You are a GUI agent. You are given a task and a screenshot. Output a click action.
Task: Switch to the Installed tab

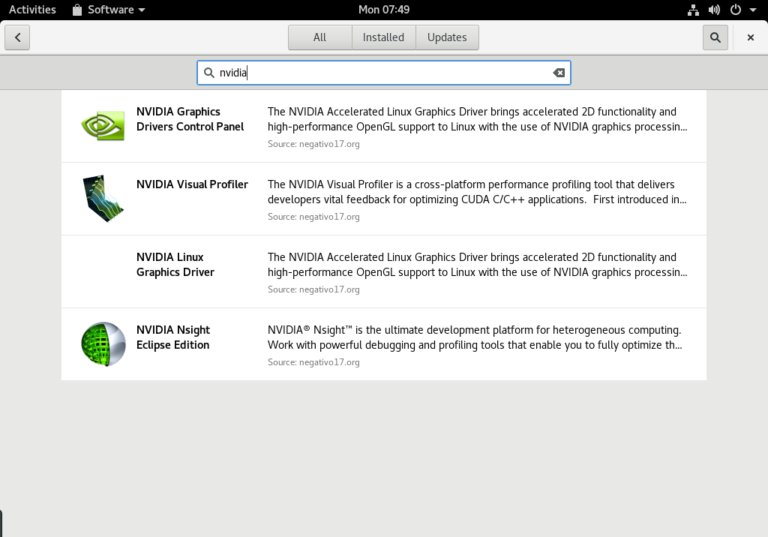[384, 37]
